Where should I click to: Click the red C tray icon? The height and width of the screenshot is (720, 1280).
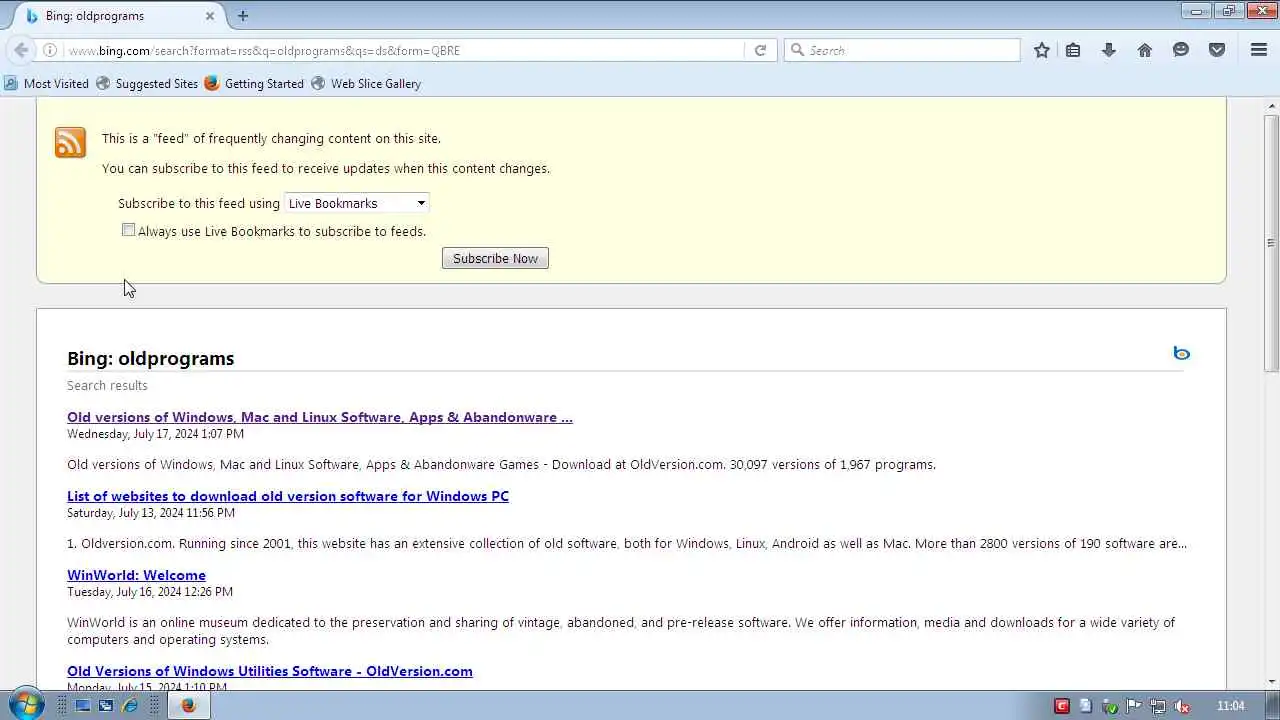[1062, 706]
